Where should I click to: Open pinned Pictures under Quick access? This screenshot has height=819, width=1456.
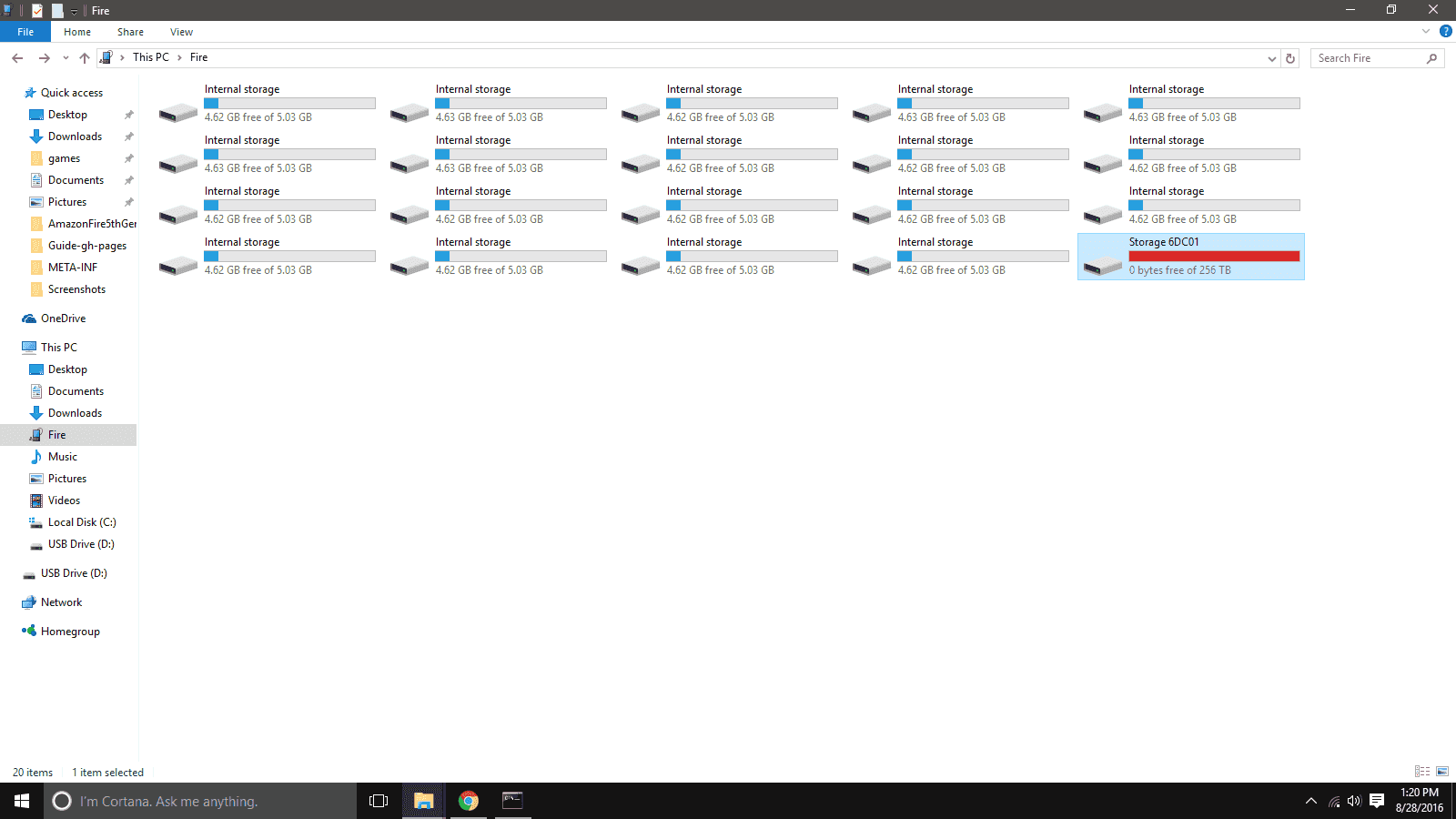(67, 202)
